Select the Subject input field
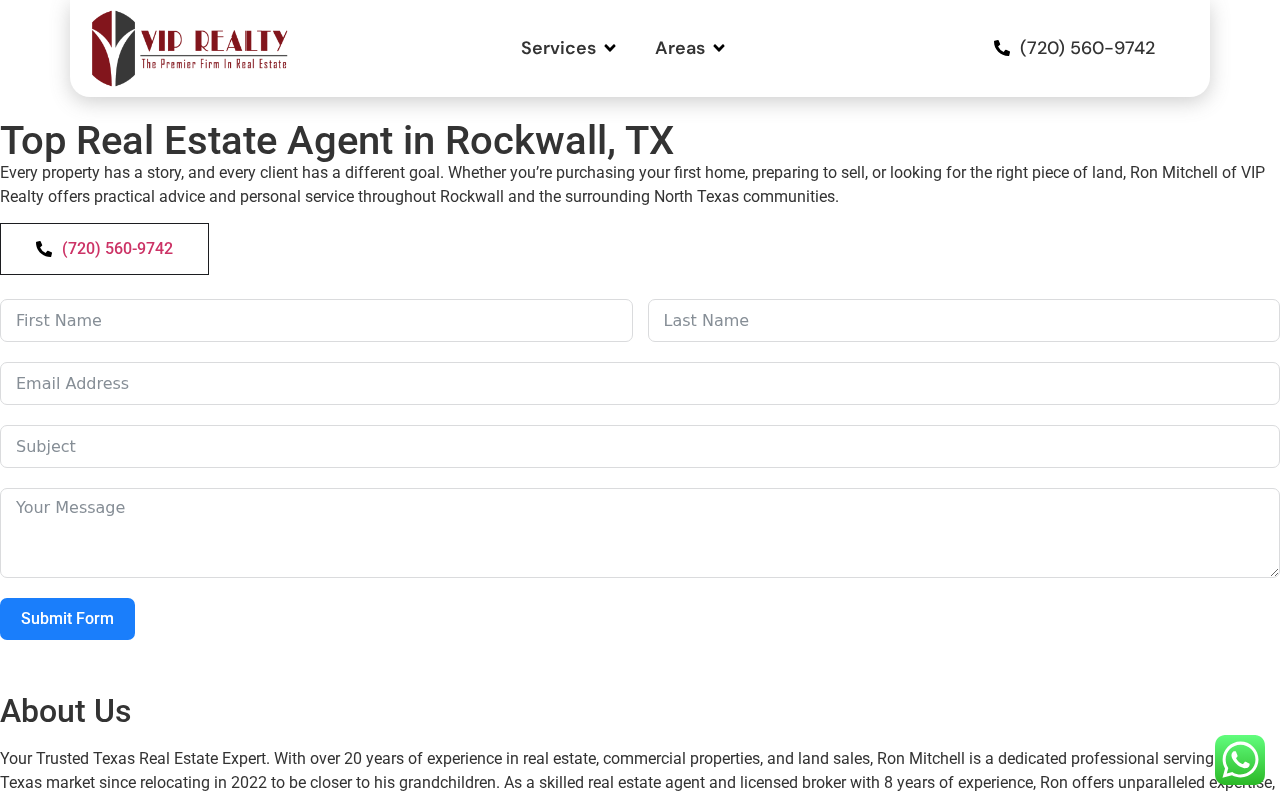 tap(640, 447)
